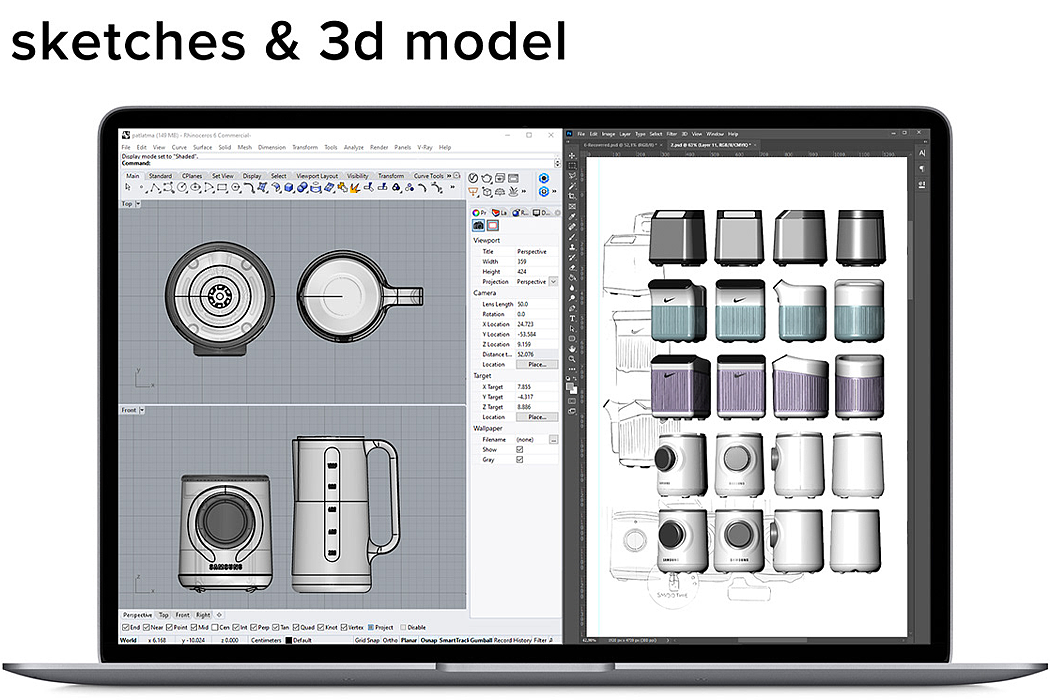Toggle the End osnap checkbox
1050x700 pixels.
124,627
